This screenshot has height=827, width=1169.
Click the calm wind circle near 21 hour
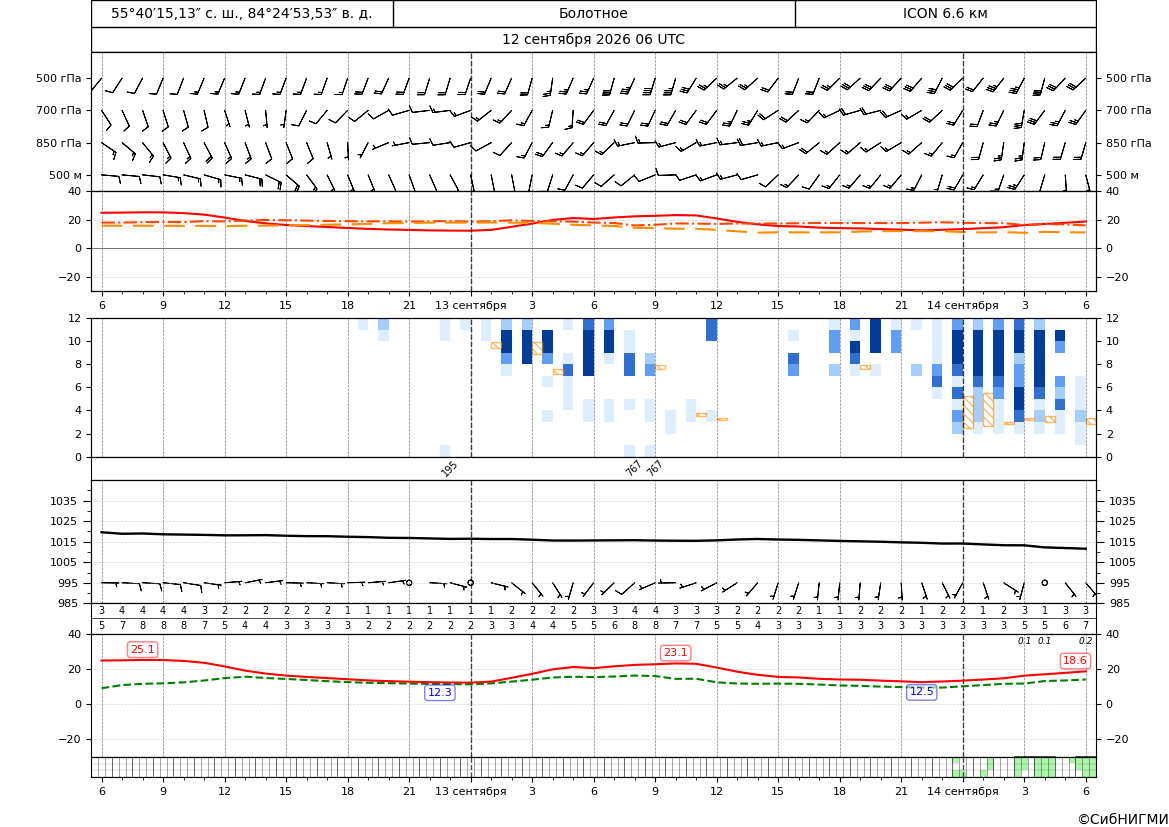pos(409,583)
